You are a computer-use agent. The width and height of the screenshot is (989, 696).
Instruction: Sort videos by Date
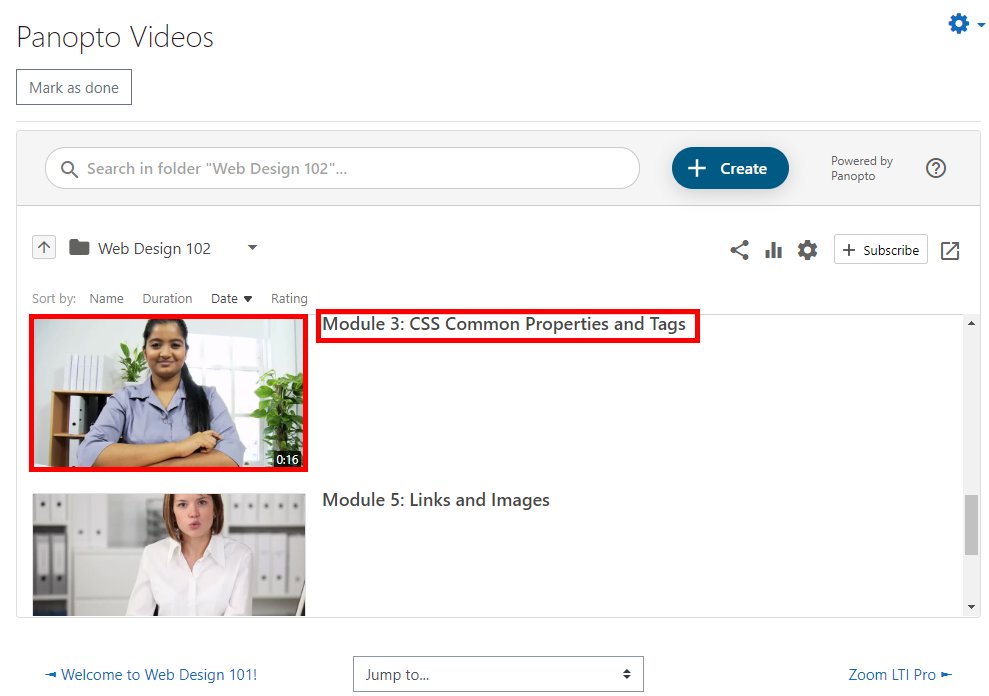[231, 298]
